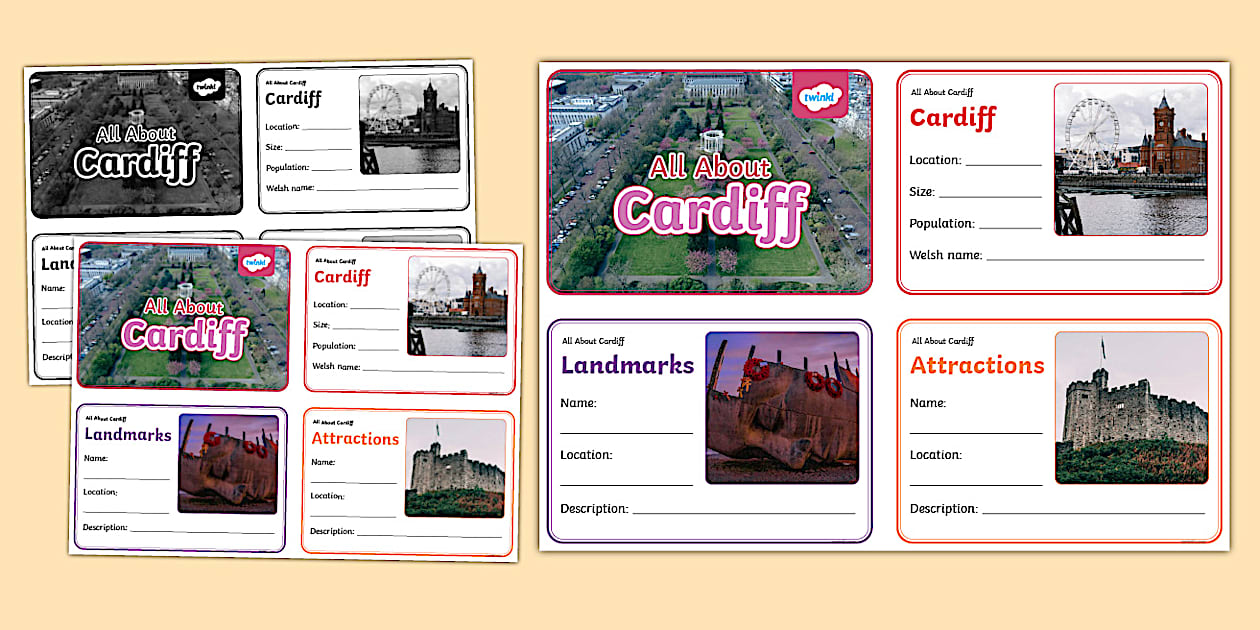Select the orange 'Attractions' heading
The image size is (1260, 630).
(x=975, y=365)
